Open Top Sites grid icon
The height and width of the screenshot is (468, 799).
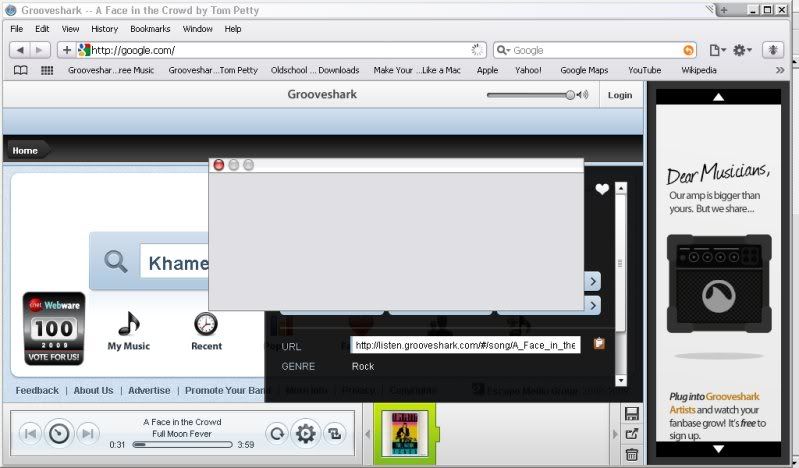click(x=47, y=70)
